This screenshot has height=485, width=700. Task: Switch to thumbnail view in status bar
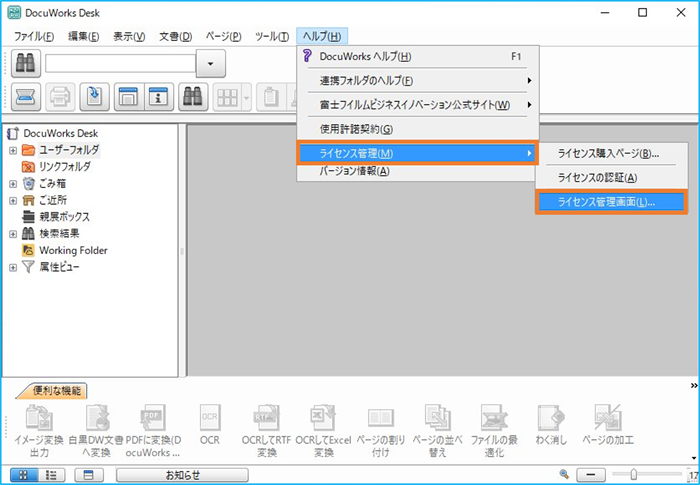tap(23, 475)
